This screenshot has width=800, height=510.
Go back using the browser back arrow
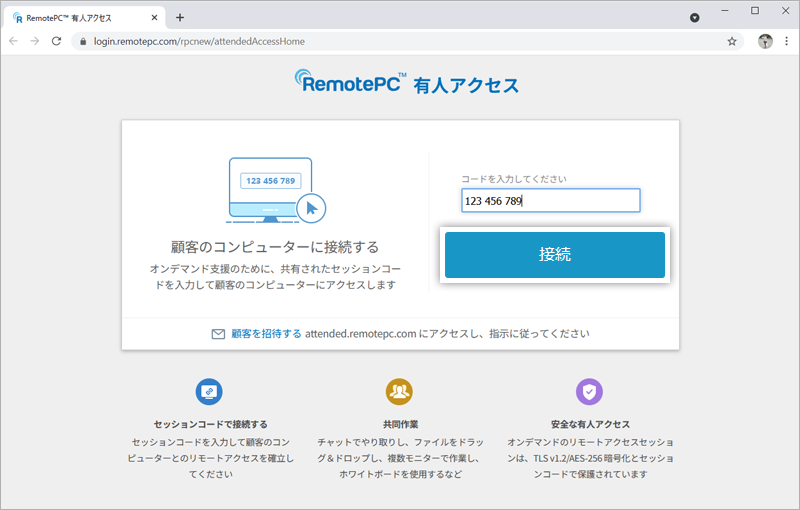(x=14, y=41)
